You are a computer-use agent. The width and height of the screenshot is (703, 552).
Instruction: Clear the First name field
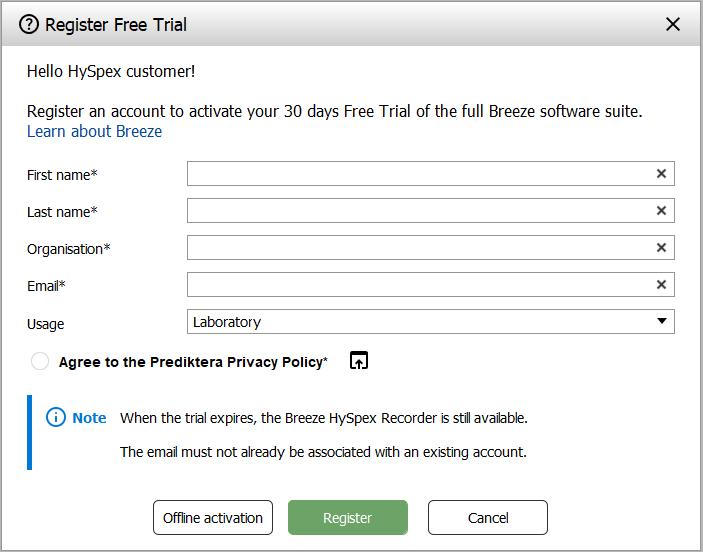point(661,174)
